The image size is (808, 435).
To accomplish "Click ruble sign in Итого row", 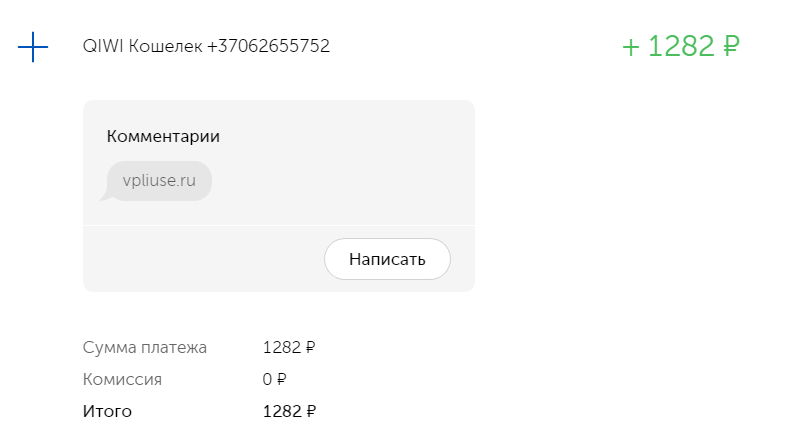I will 311,411.
